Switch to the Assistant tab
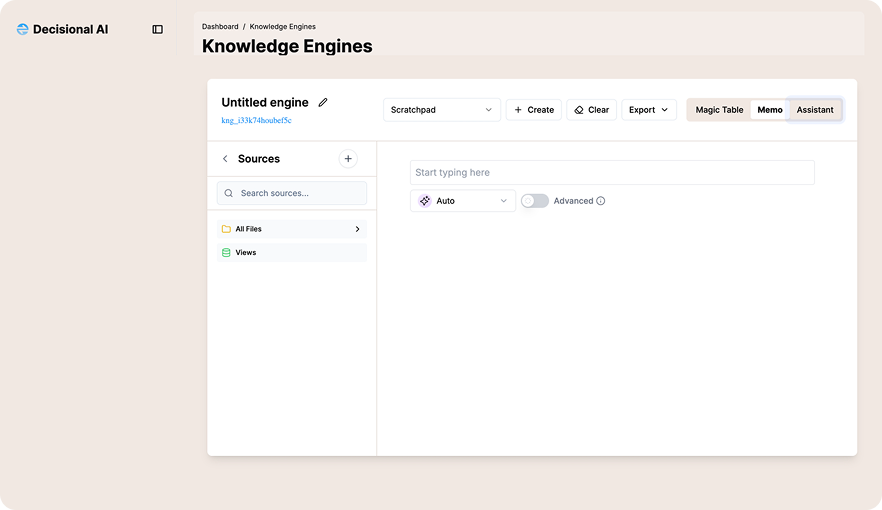 click(x=815, y=110)
